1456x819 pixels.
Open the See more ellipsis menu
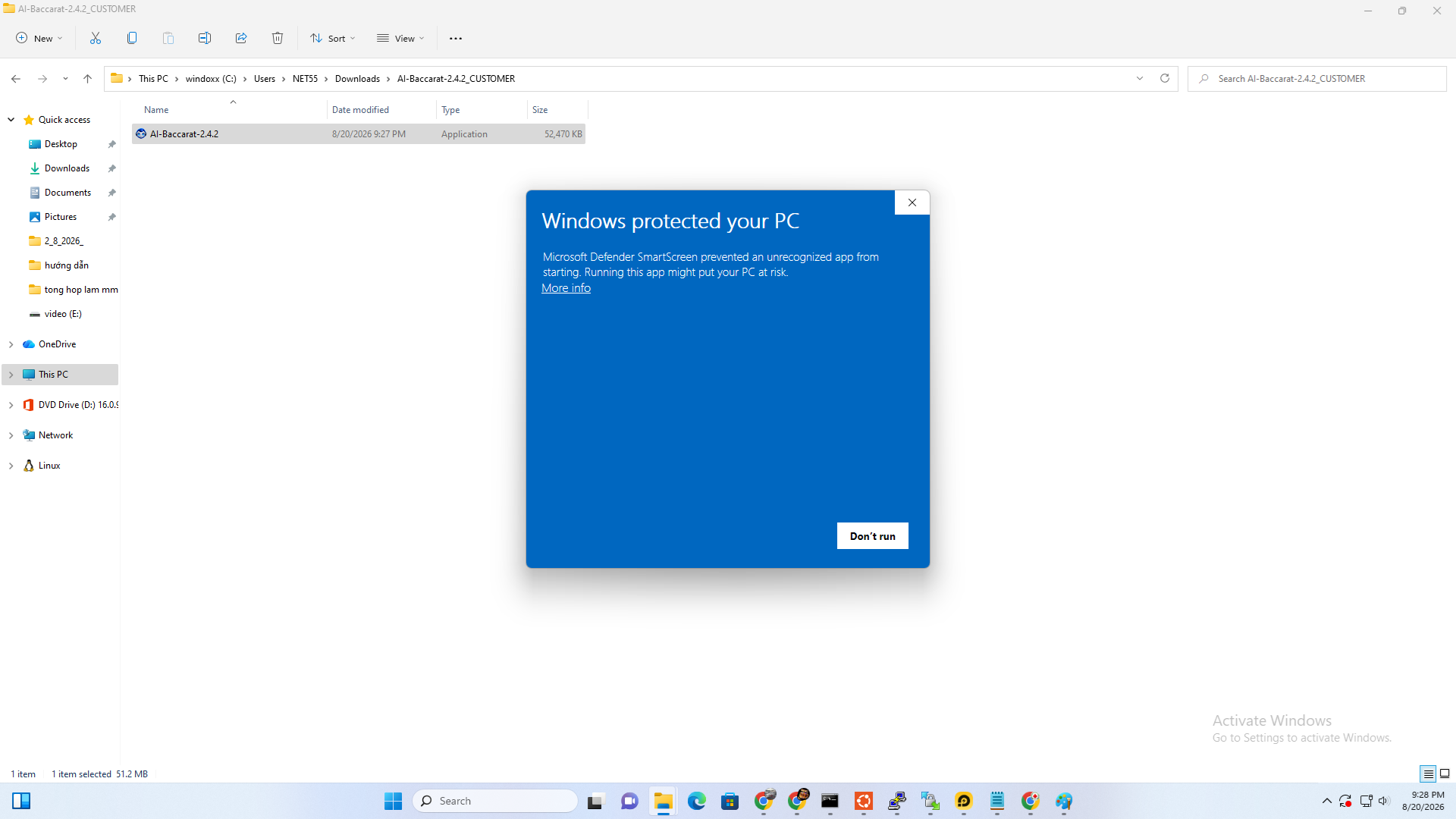[456, 39]
